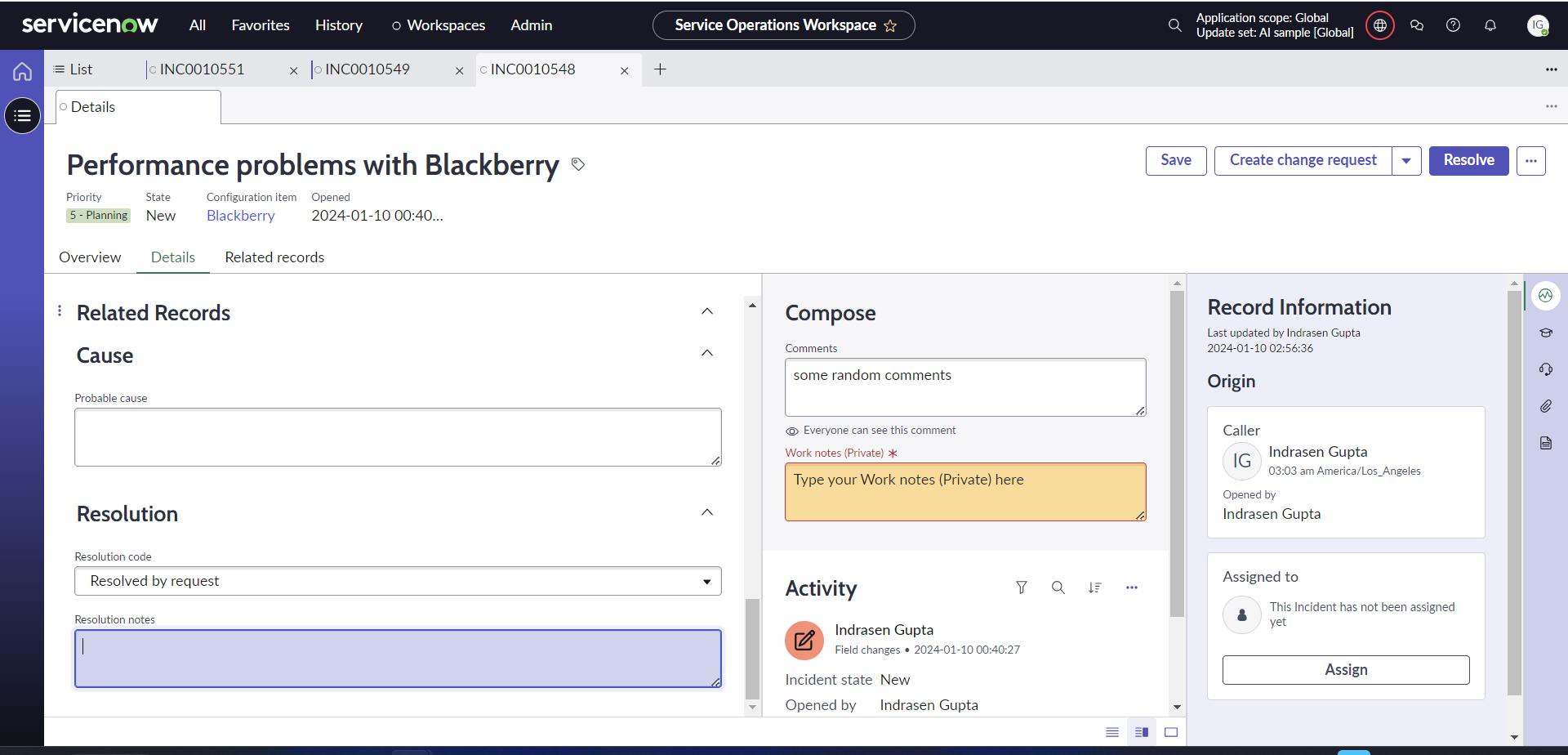Switch to full-width form layout icon
Image resolution: width=1568 pixels, height=755 pixels.
pyautogui.click(x=1171, y=732)
